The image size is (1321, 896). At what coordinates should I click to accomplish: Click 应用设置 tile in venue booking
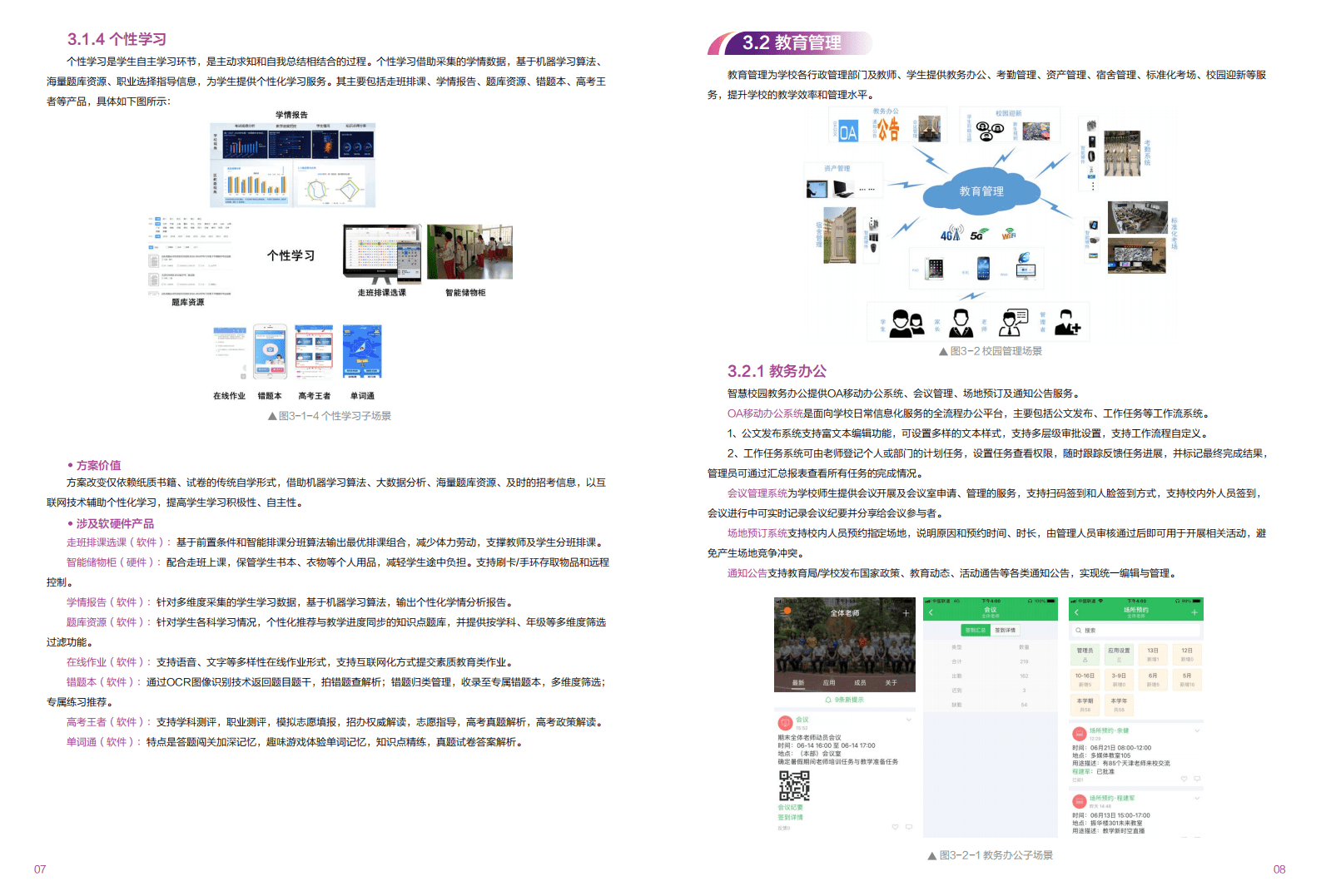(1119, 654)
